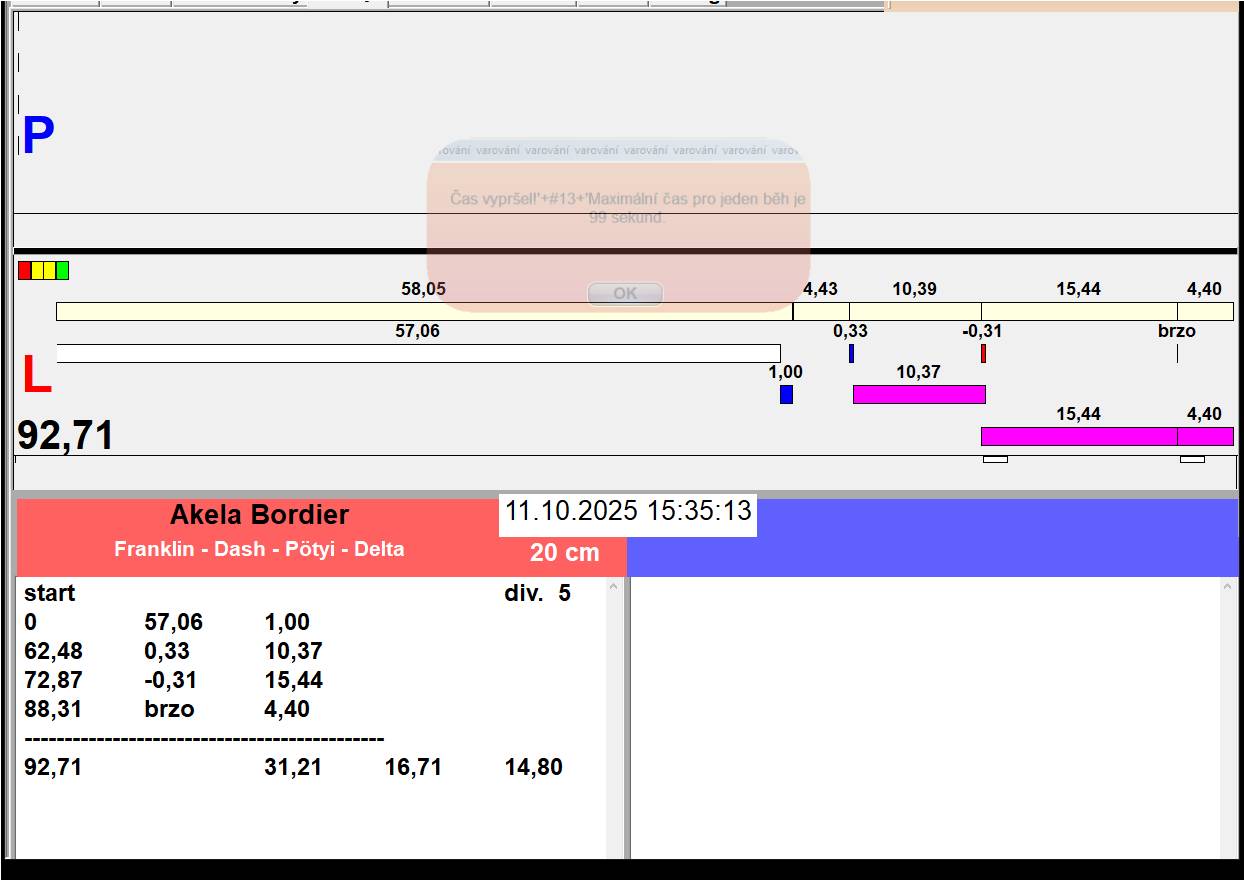This screenshot has width=1244, height=880.
Task: Click 72,87 in the results table
Action: tap(54, 680)
